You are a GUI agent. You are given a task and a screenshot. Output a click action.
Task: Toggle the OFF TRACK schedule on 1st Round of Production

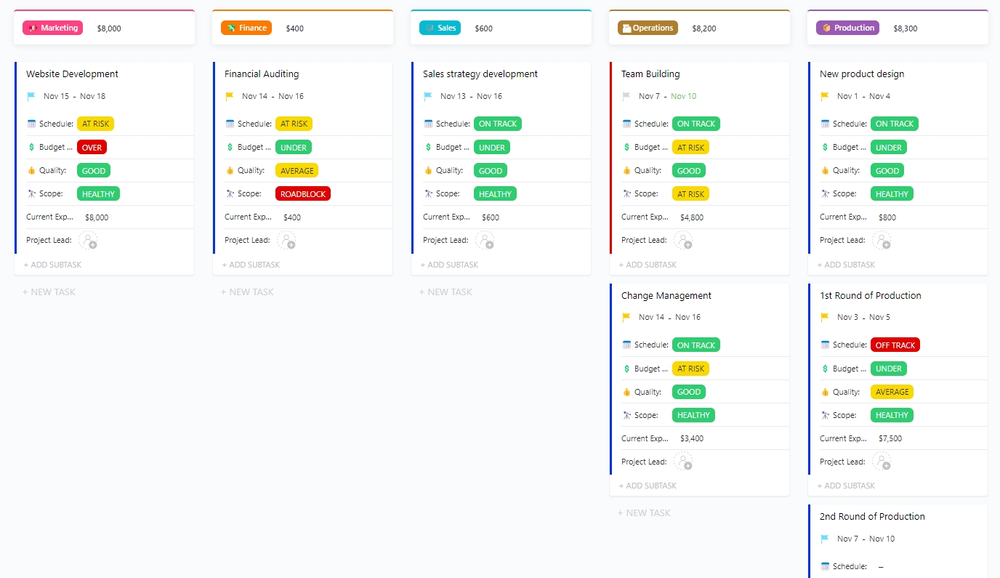(x=895, y=344)
